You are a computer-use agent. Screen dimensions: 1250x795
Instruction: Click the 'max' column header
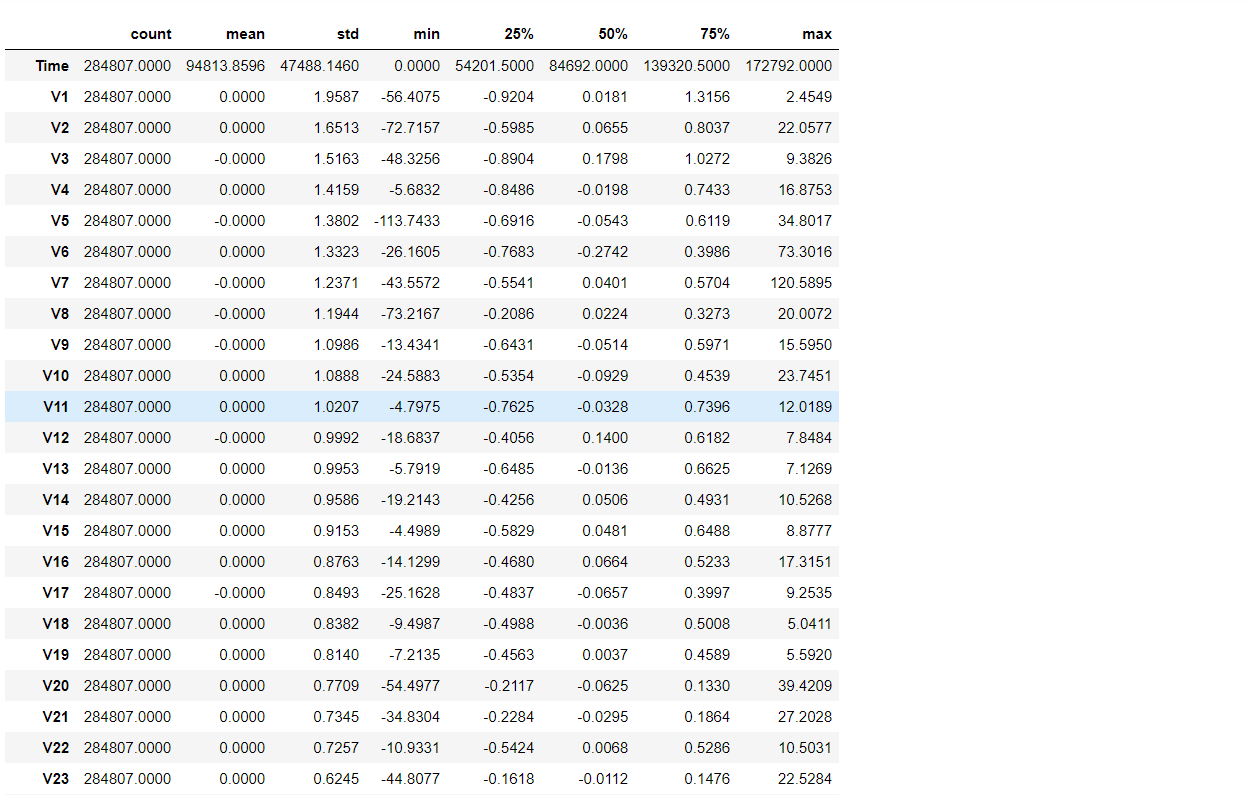[x=817, y=34]
